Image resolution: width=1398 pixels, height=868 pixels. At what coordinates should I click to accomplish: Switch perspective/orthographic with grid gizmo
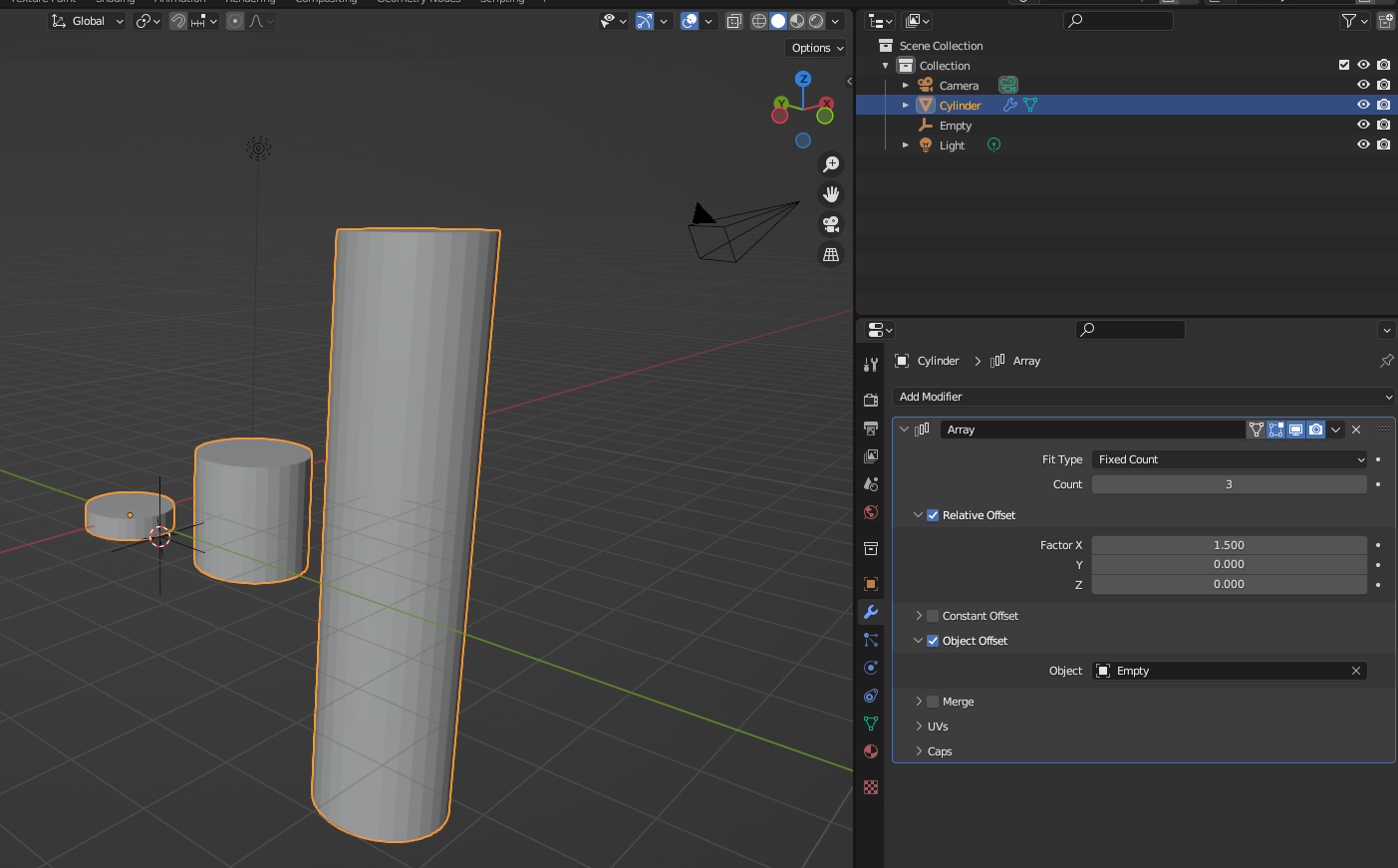point(831,255)
